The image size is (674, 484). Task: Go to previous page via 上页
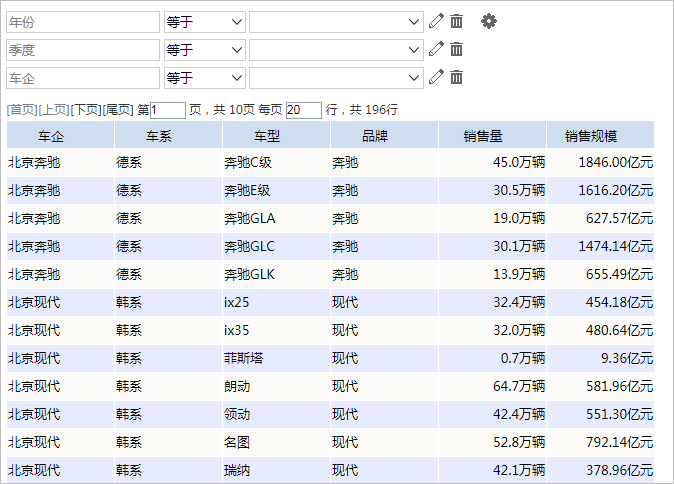(54, 110)
